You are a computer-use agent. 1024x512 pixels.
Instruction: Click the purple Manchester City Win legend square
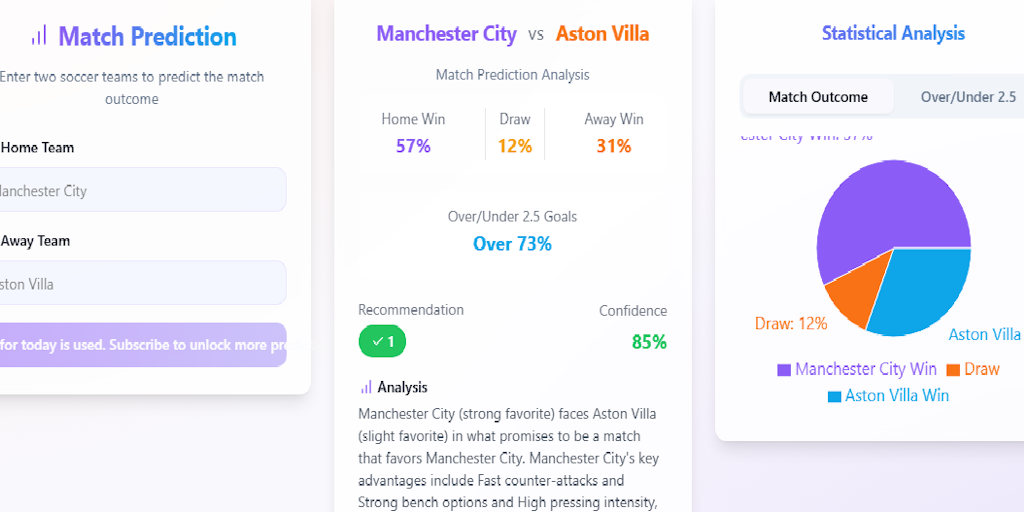(784, 370)
